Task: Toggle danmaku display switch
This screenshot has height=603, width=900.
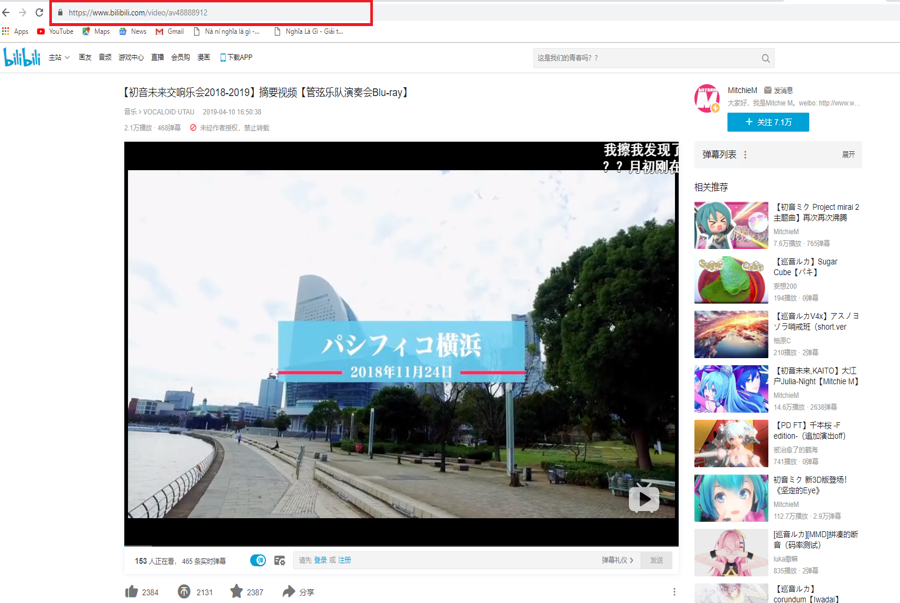Action: 258,560
